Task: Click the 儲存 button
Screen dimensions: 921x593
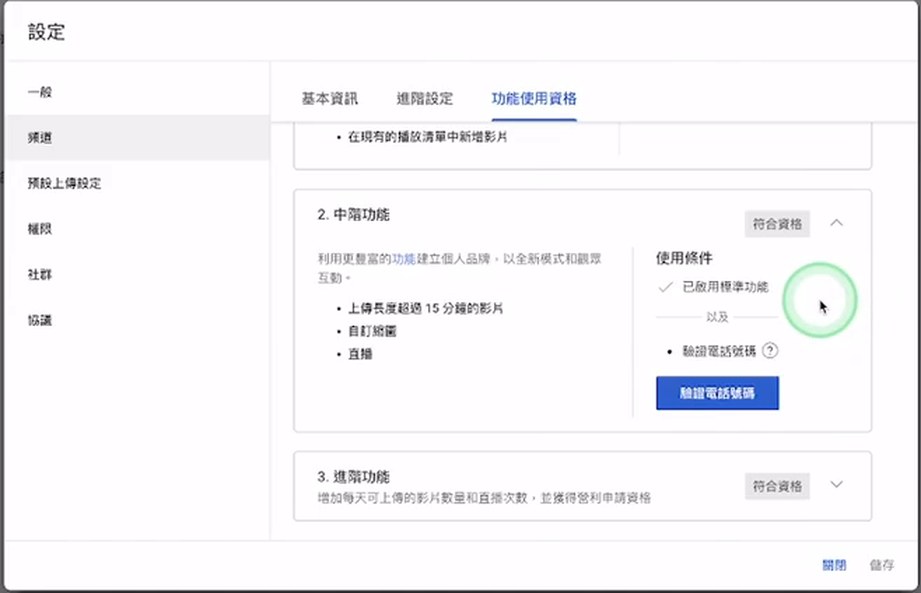Action: point(882,565)
